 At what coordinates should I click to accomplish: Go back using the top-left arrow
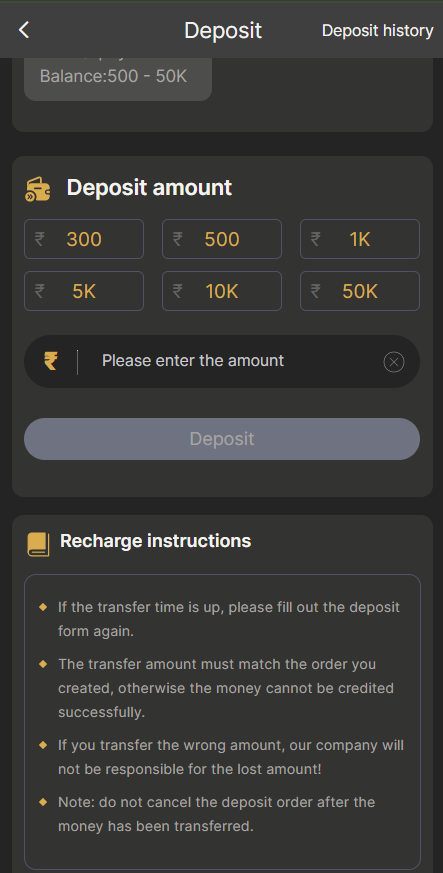[x=23, y=30]
